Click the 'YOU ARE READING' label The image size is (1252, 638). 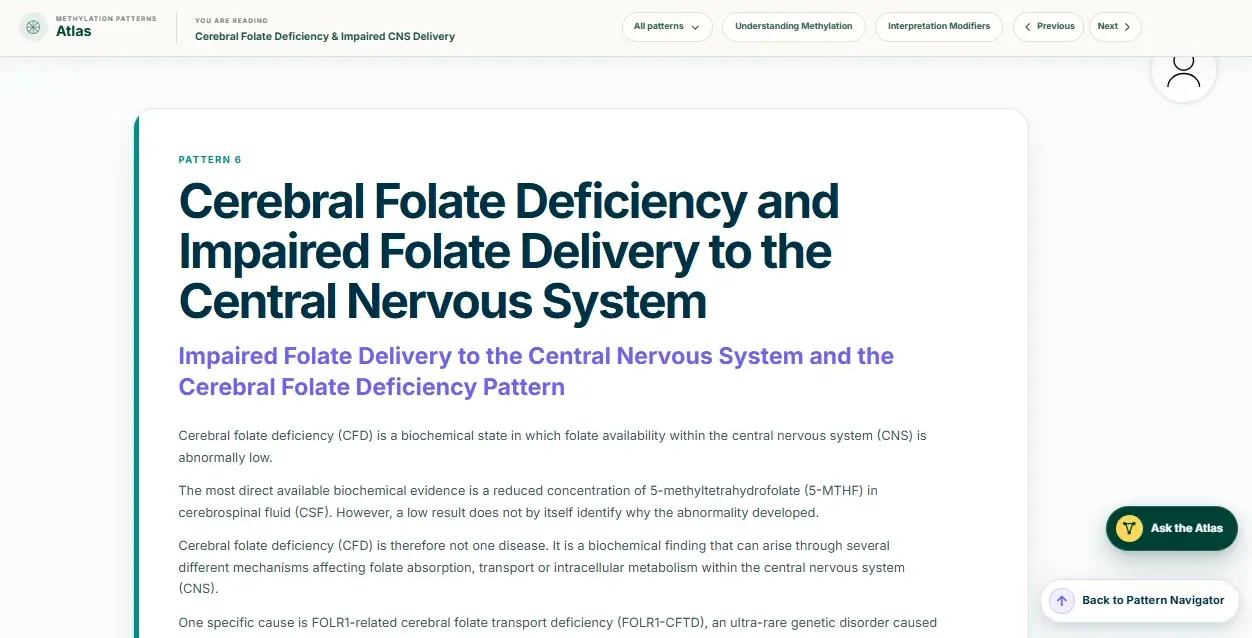click(x=231, y=20)
